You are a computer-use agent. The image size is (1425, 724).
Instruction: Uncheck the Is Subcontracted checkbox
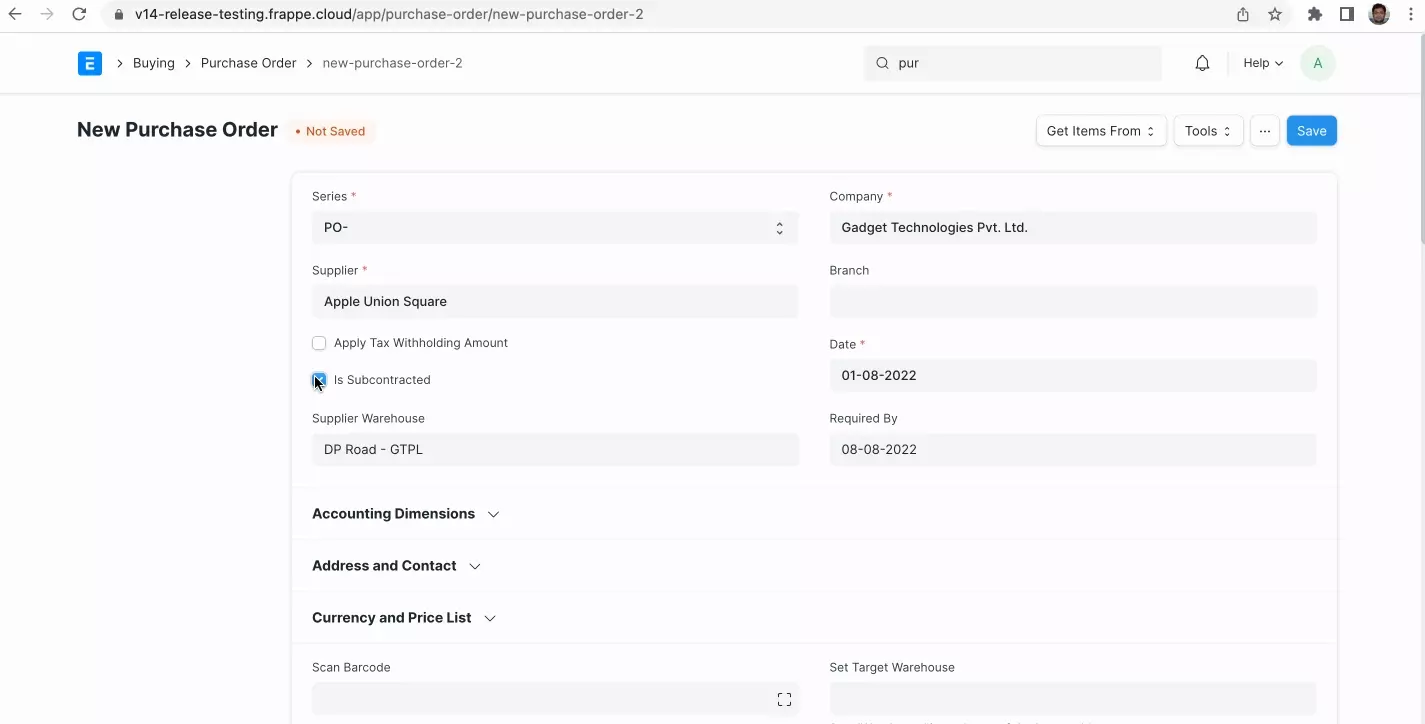[319, 380]
